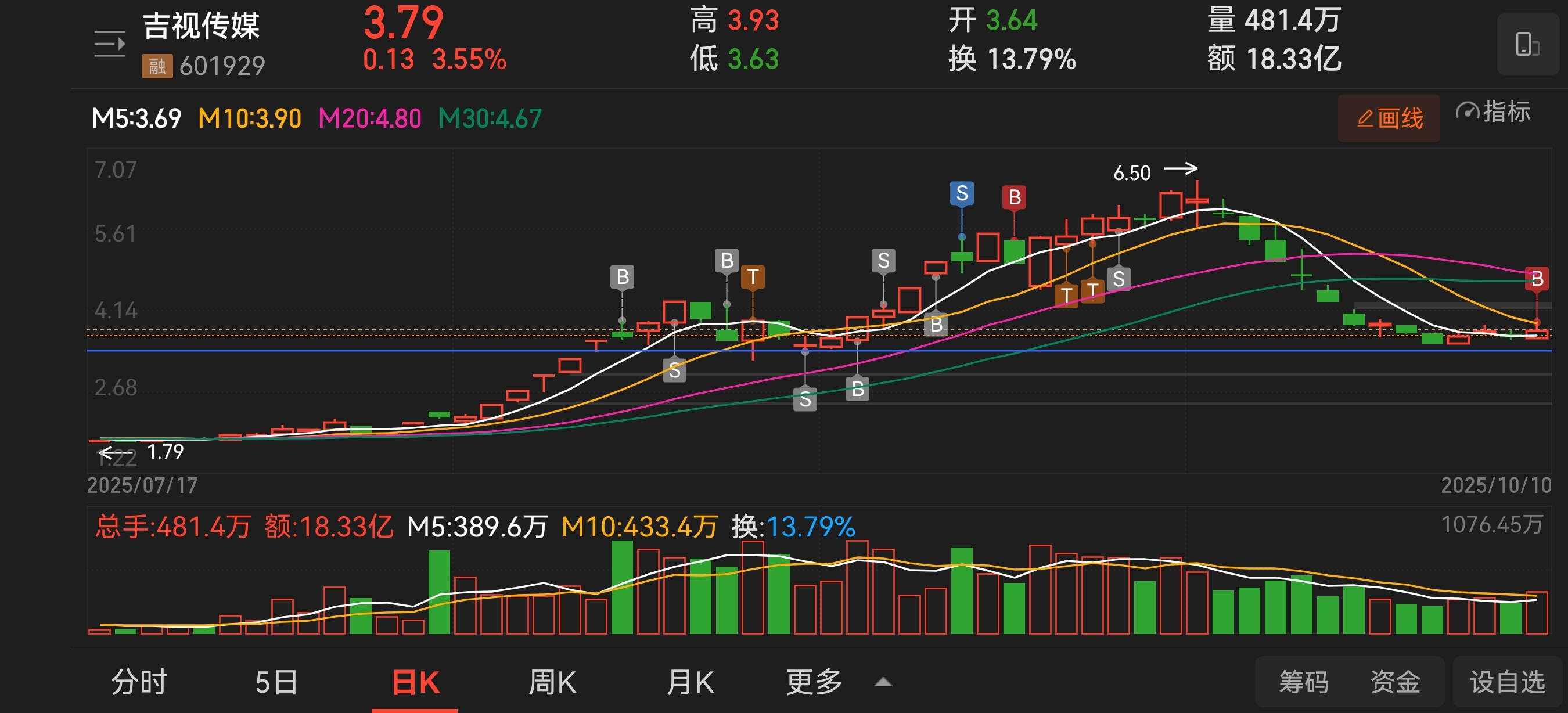Viewport: 1568px width, 713px height.
Task: Open the stock list menu icon
Action: 110,44
